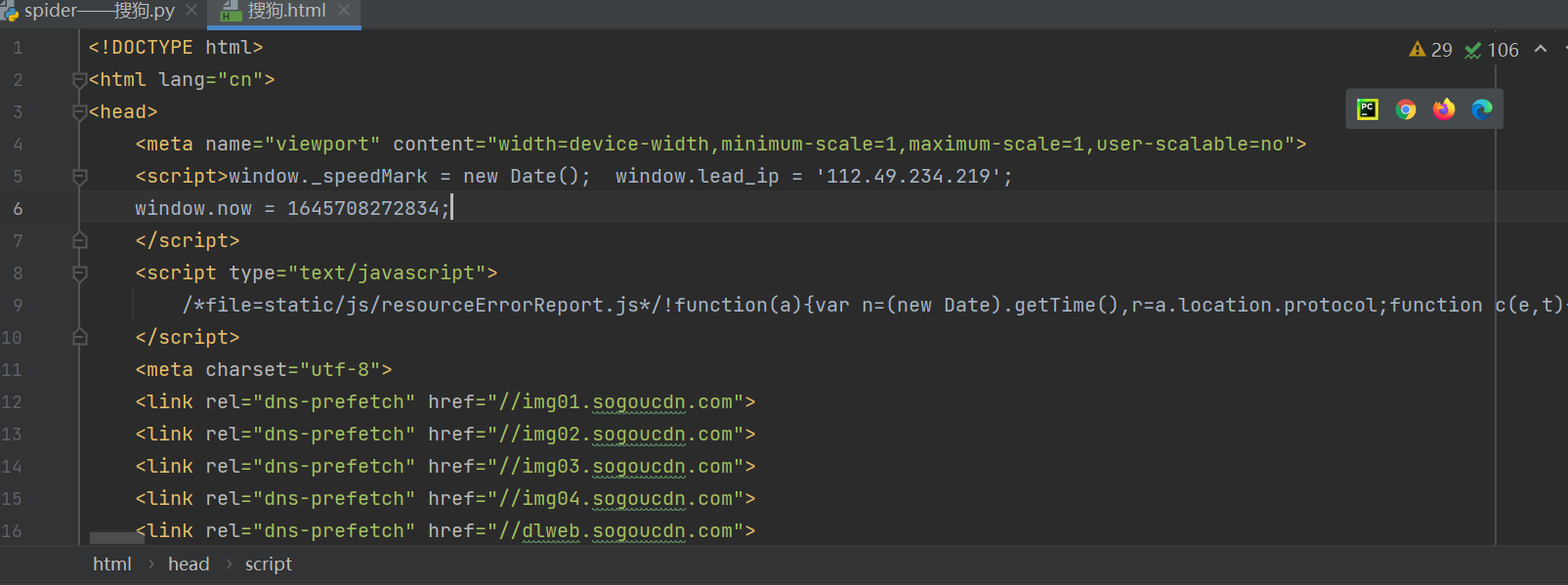Click the warnings triangle icon showing 29
This screenshot has width=1568, height=585.
(1418, 50)
